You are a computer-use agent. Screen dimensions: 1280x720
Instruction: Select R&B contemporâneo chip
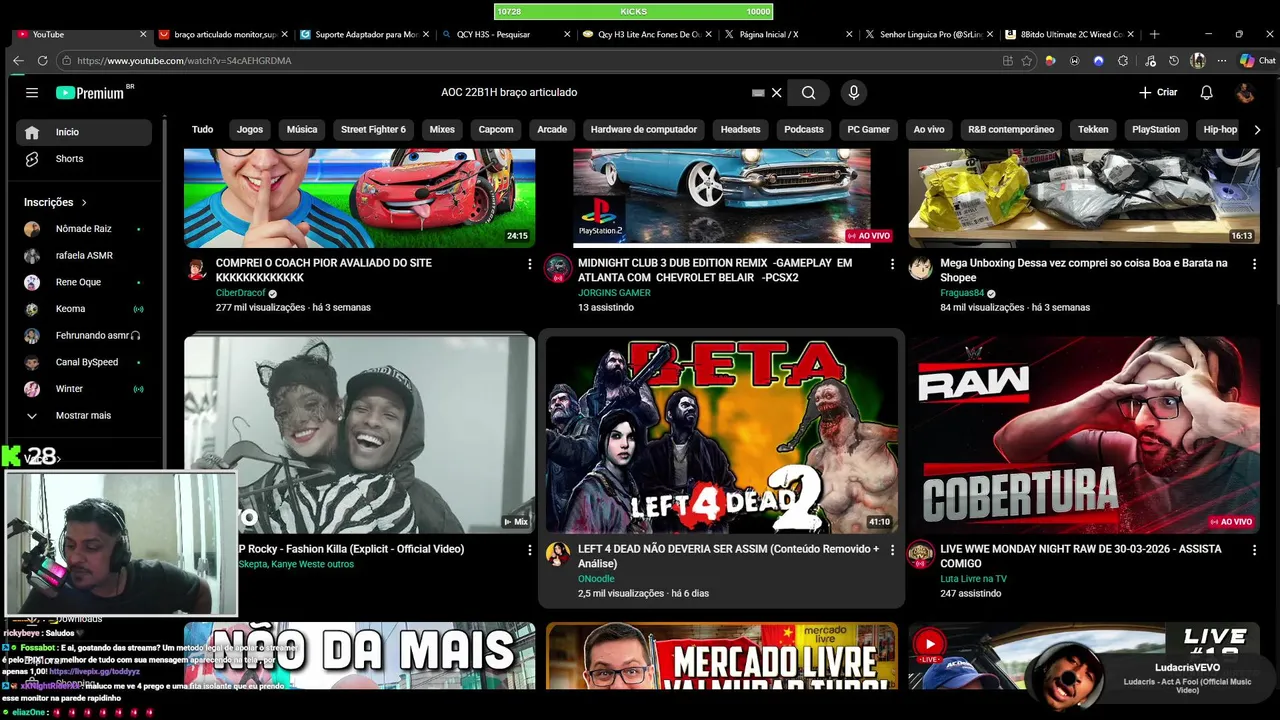pos(1011,129)
